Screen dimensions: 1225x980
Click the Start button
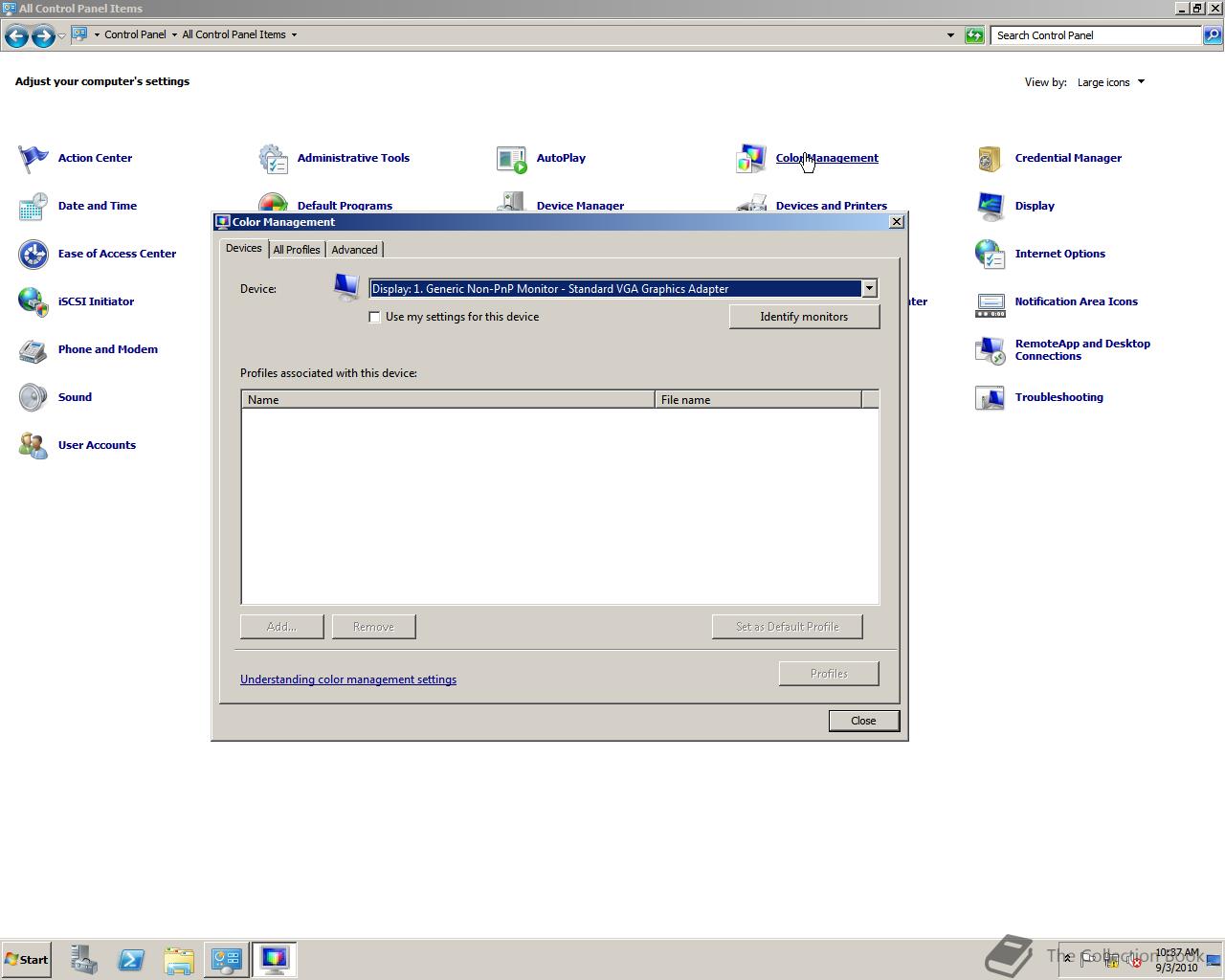pos(26,959)
